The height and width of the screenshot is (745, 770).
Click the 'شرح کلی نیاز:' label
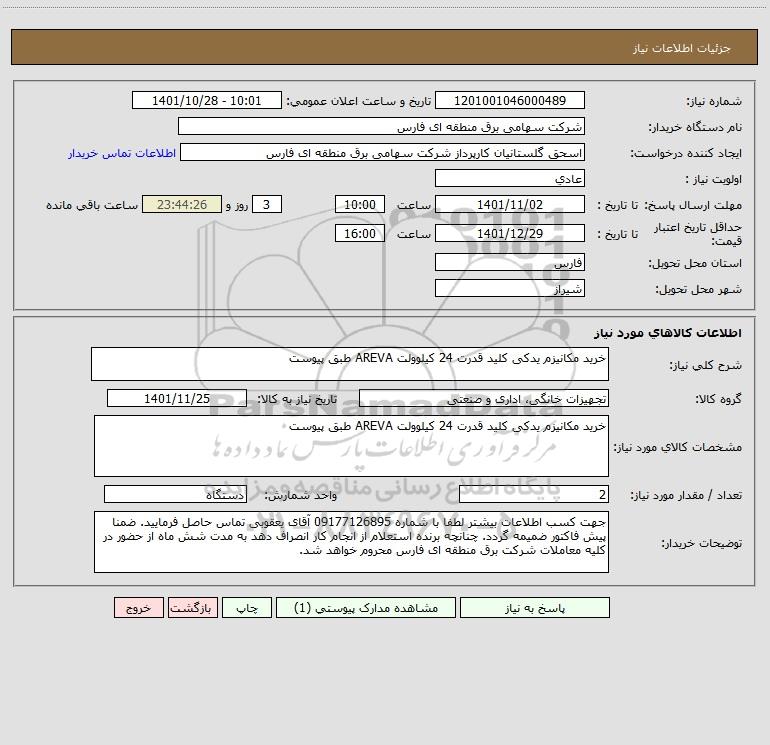[706, 365]
